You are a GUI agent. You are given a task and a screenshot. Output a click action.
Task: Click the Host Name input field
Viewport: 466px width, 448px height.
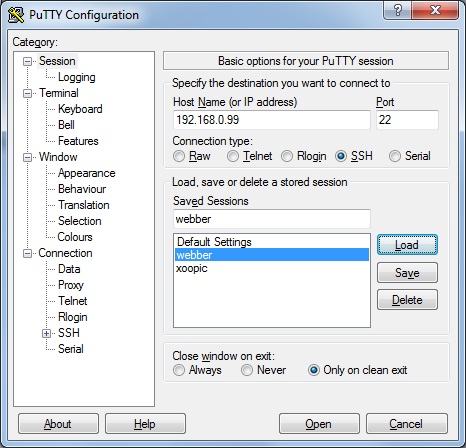[272, 120]
